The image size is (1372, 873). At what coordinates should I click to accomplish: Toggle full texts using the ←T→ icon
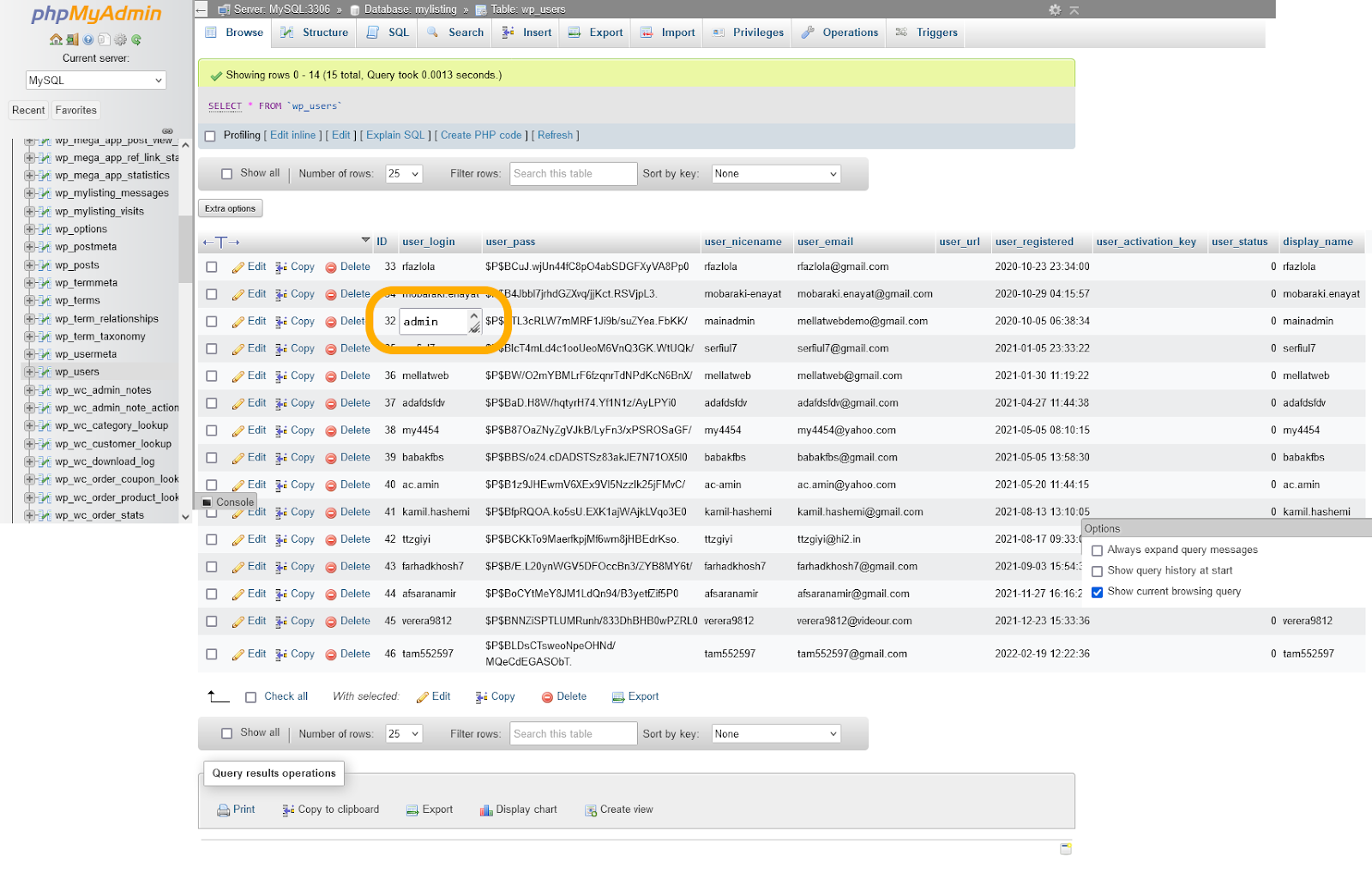[221, 242]
